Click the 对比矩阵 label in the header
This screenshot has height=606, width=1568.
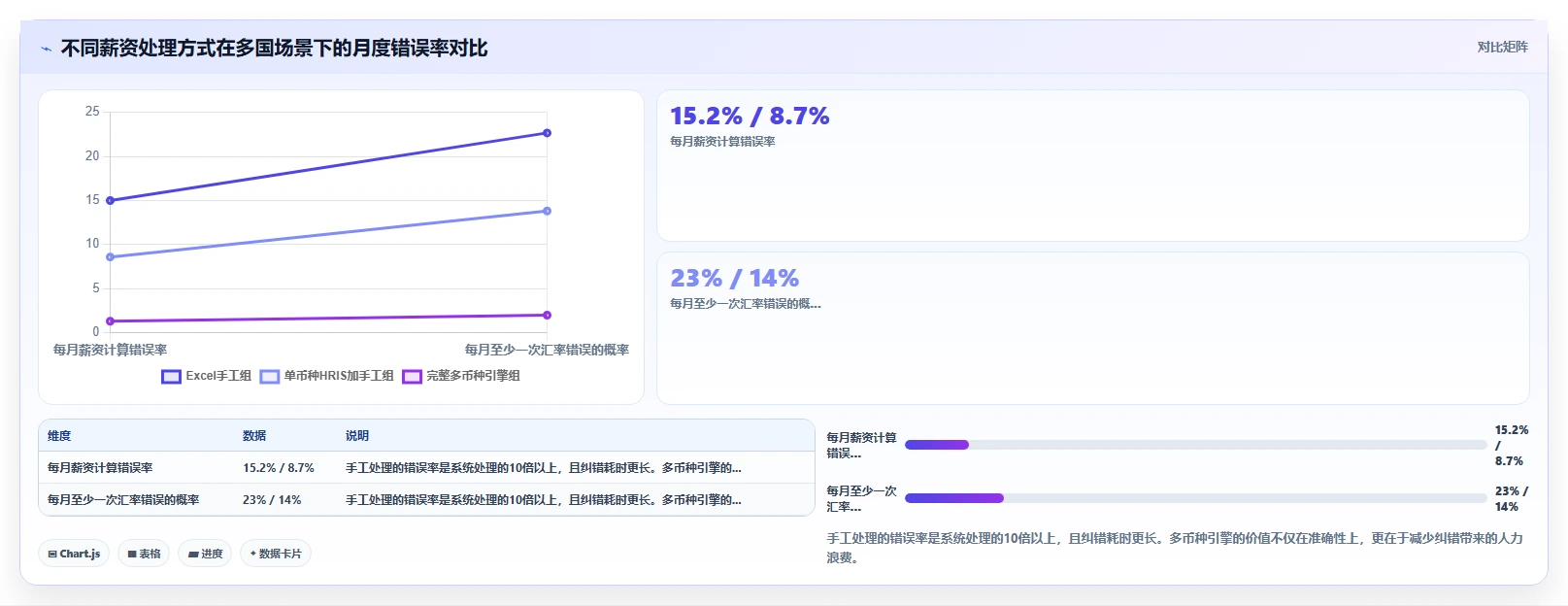[x=1502, y=48]
